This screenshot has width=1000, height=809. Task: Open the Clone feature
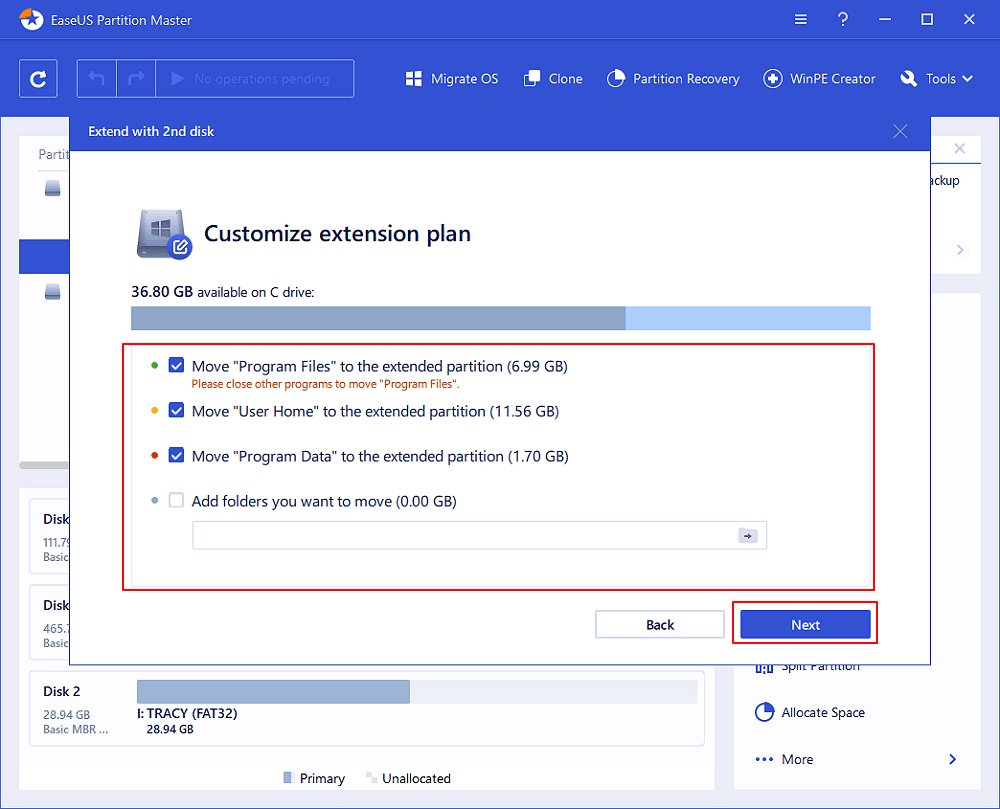pyautogui.click(x=553, y=79)
